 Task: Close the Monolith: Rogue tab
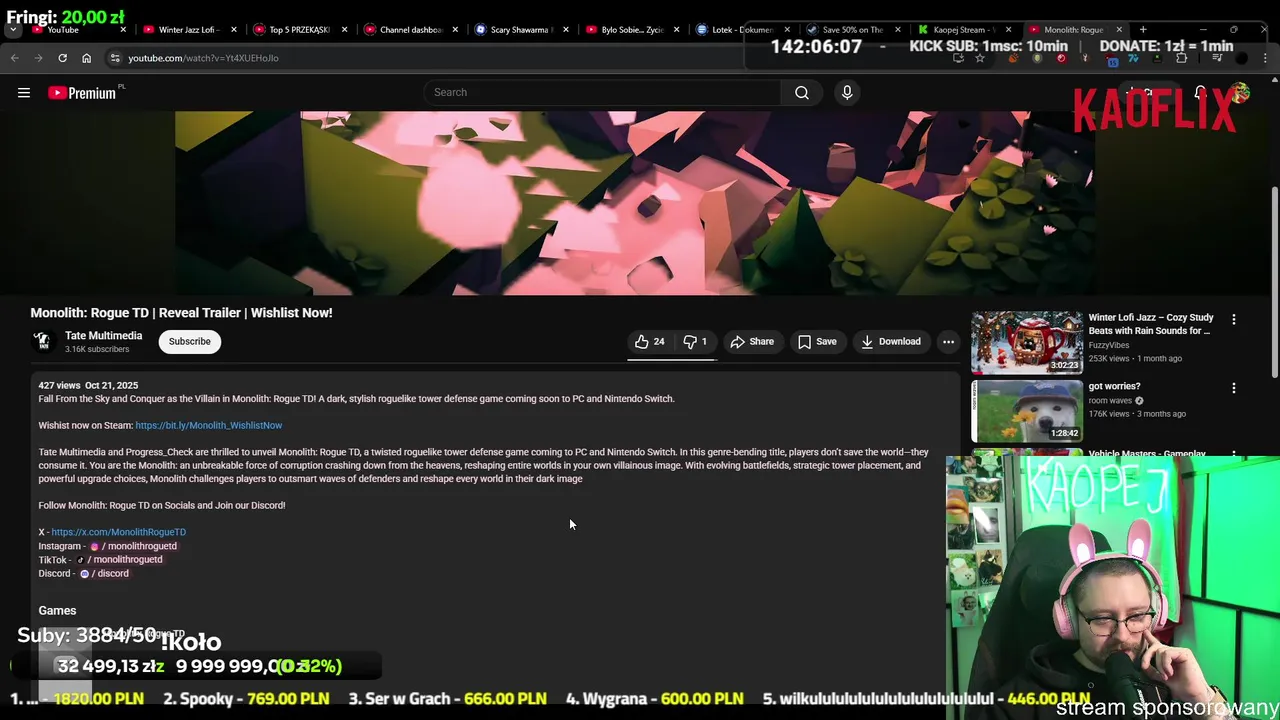pos(1119,30)
